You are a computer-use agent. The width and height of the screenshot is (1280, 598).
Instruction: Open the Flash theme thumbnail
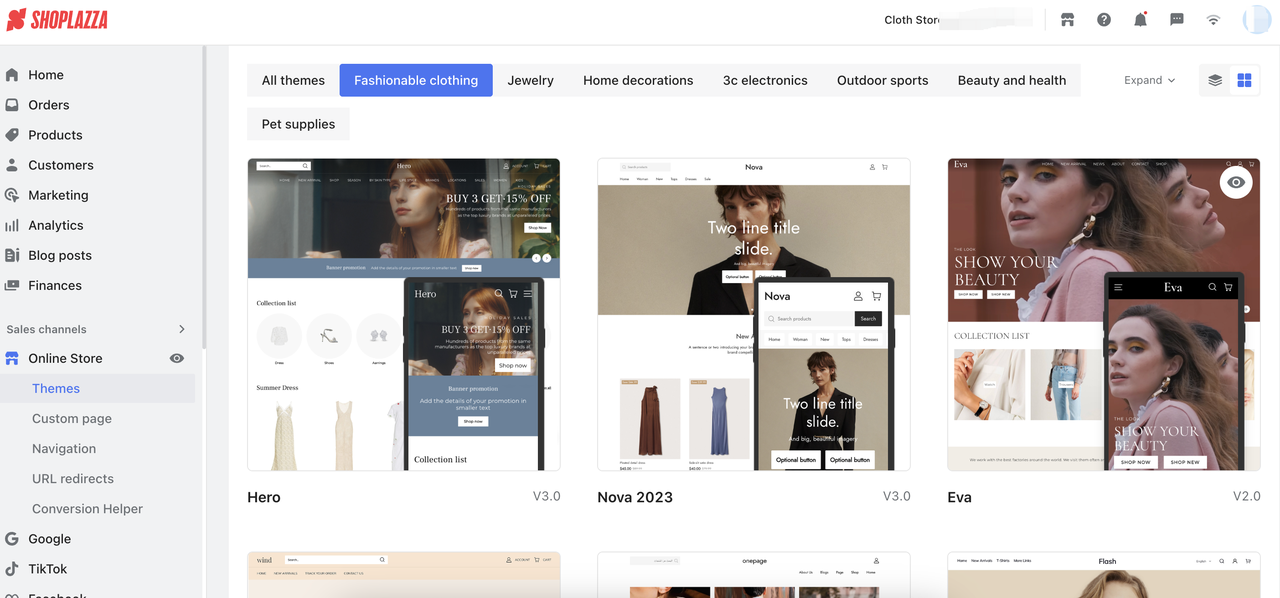tap(1104, 575)
